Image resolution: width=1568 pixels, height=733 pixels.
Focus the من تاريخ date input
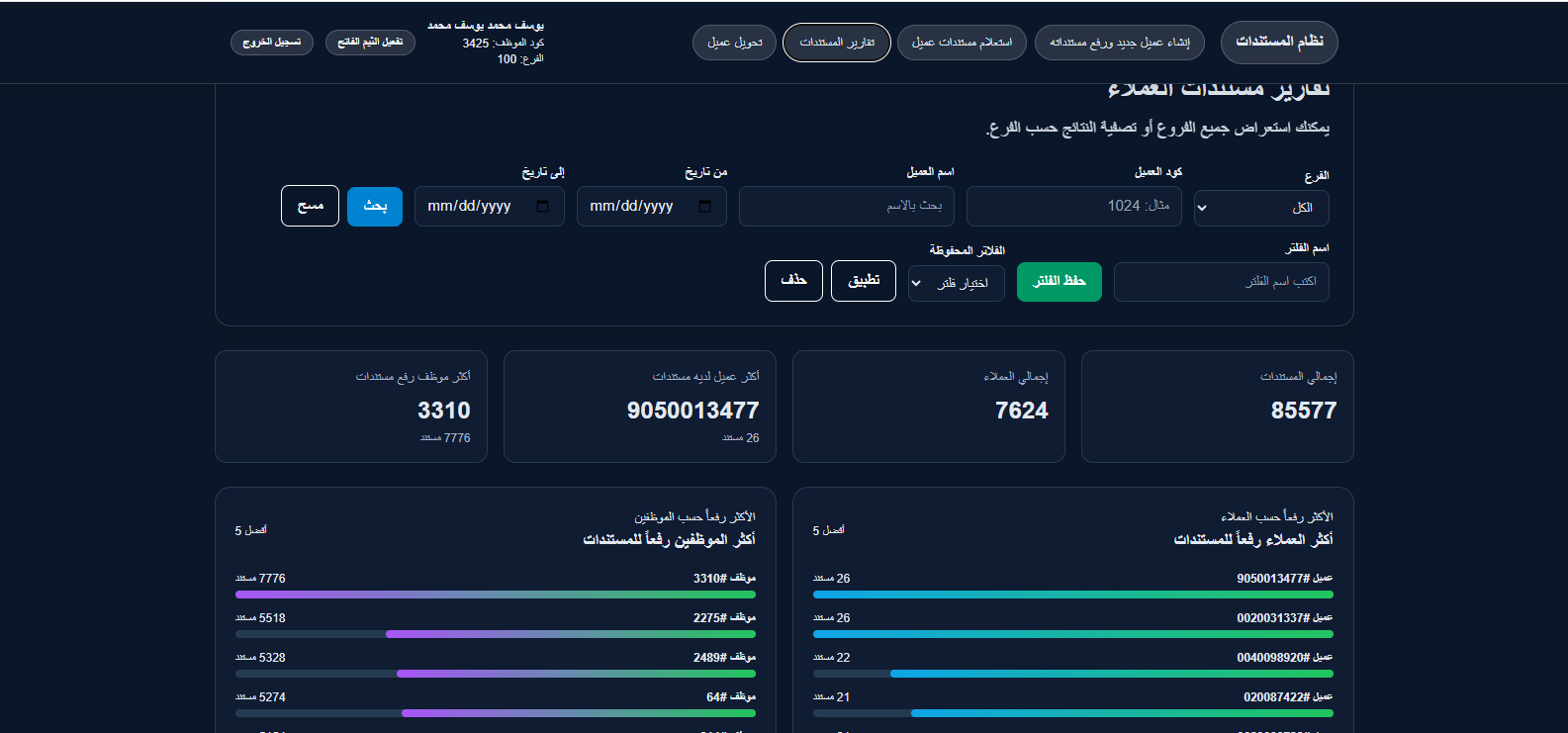(x=652, y=206)
